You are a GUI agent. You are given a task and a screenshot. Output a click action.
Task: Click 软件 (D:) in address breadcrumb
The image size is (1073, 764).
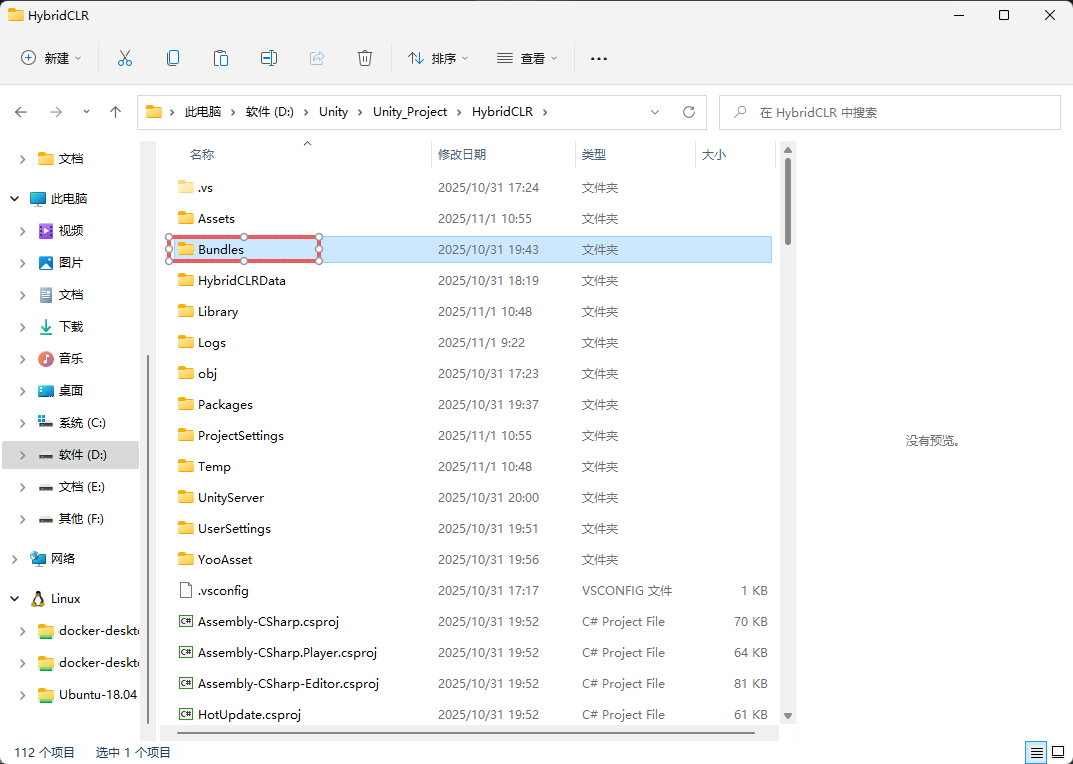click(x=270, y=112)
